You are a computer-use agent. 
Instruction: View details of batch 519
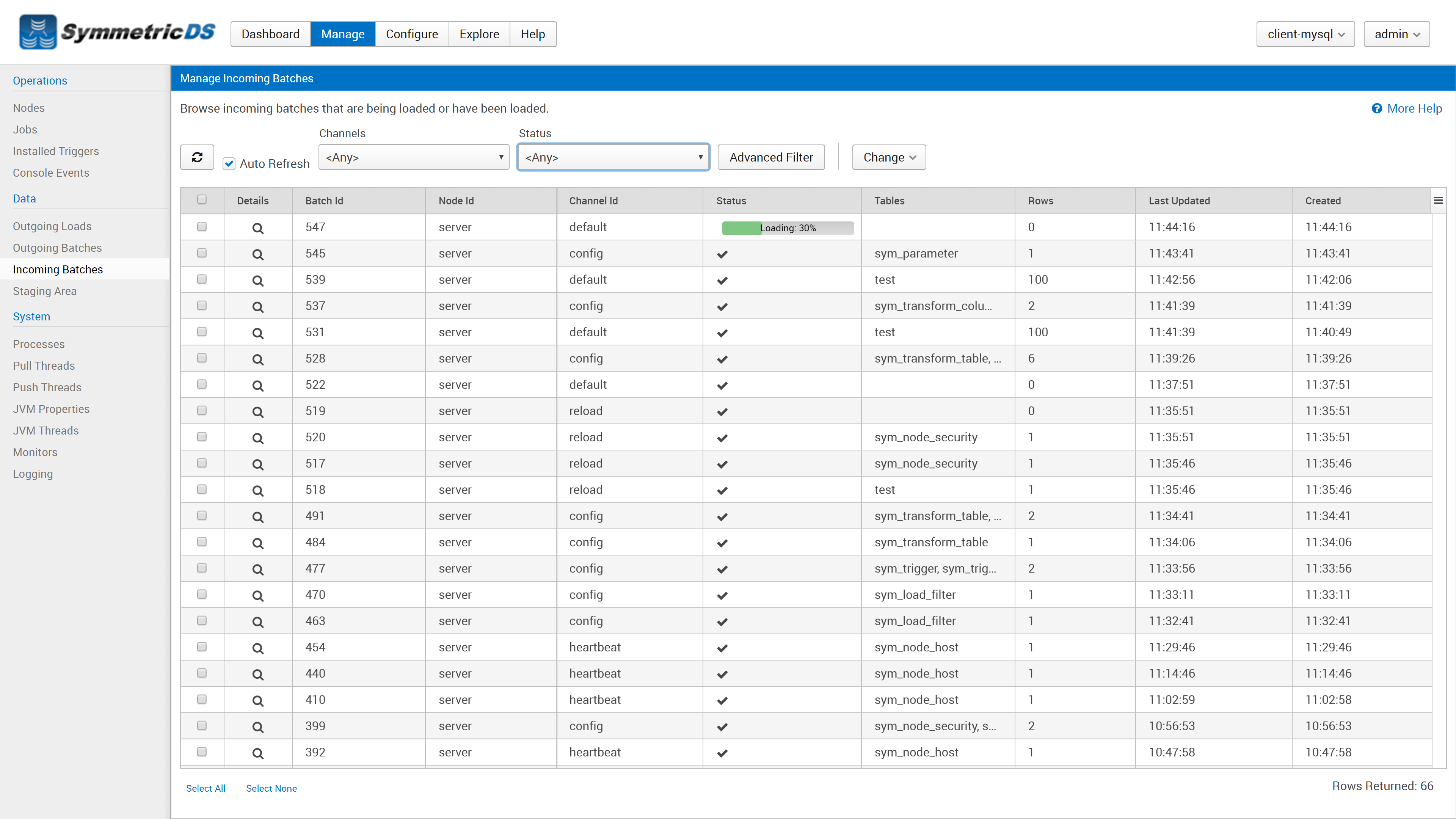pyautogui.click(x=258, y=412)
